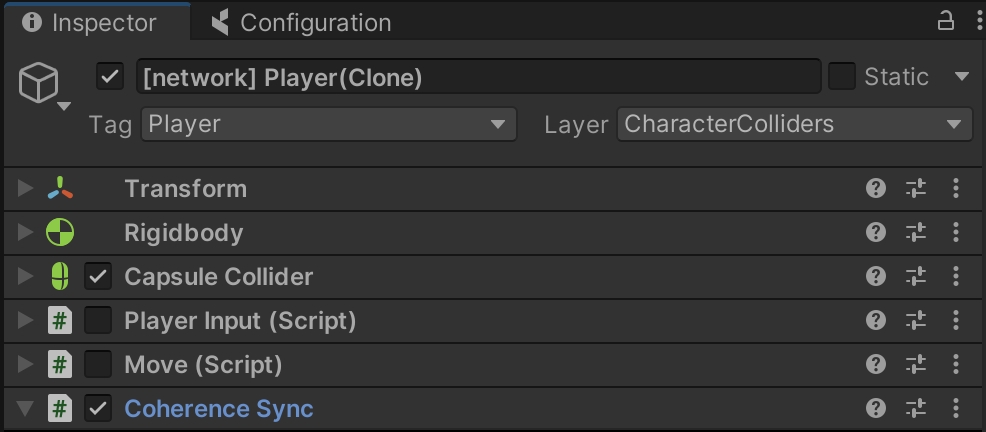The image size is (986, 432).
Task: Select the Inspector tab
Action: pyautogui.click(x=90, y=22)
